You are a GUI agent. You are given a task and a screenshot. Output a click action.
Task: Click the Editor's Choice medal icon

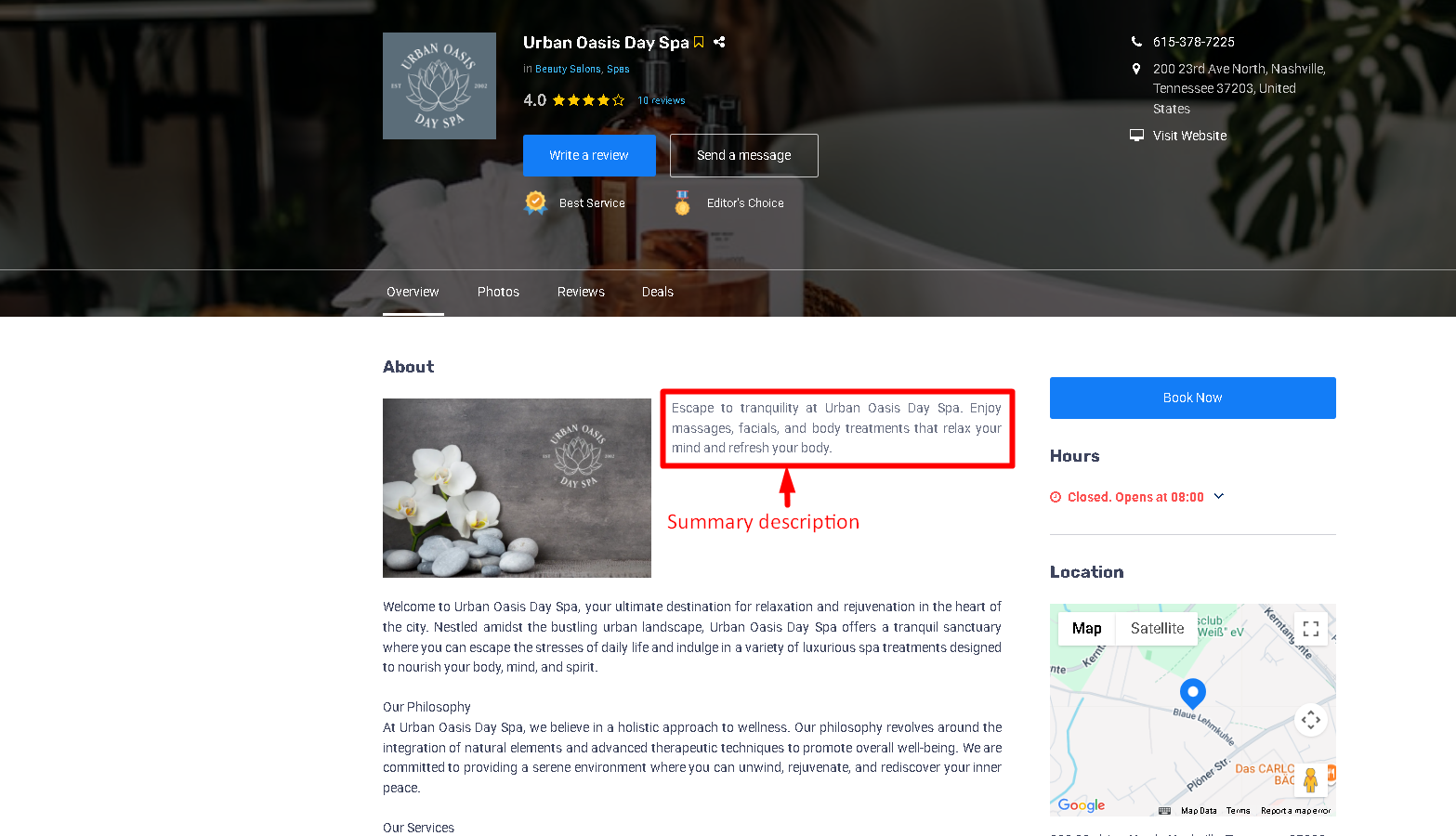pyautogui.click(x=682, y=202)
